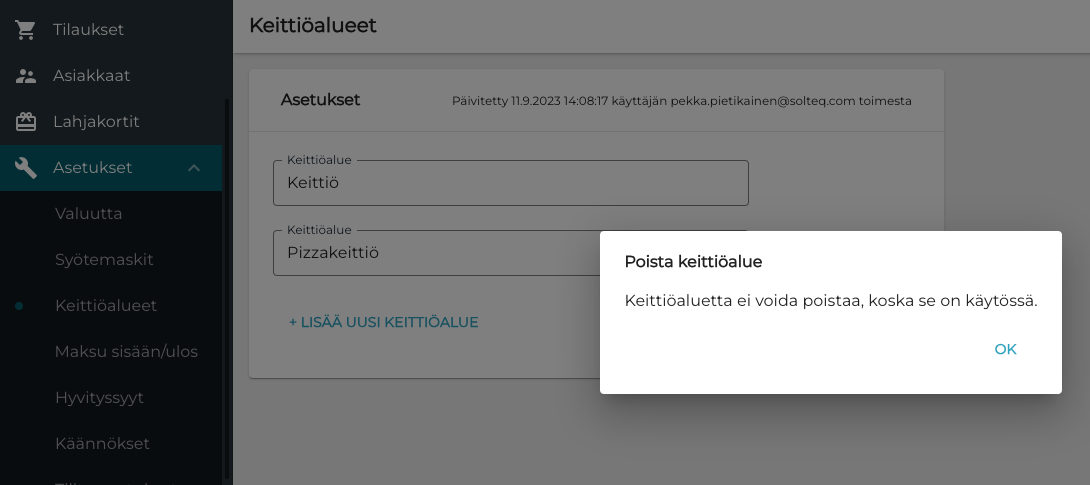
Task: Click the Keittiöalueet page title
Action: [x=312, y=26]
